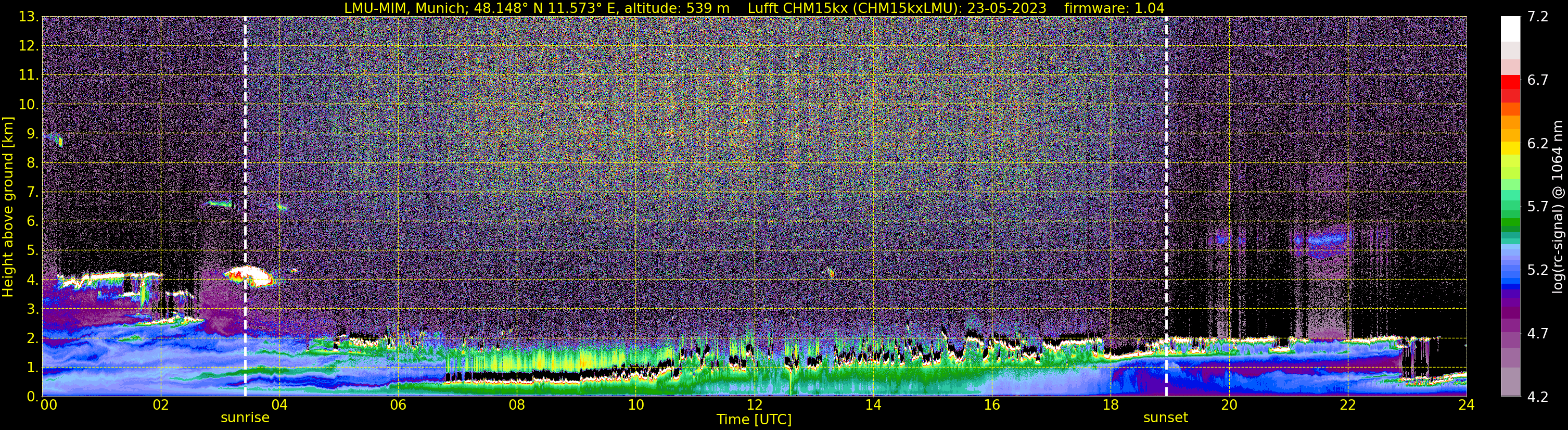Click the '06' time tick label

pyautogui.click(x=398, y=404)
